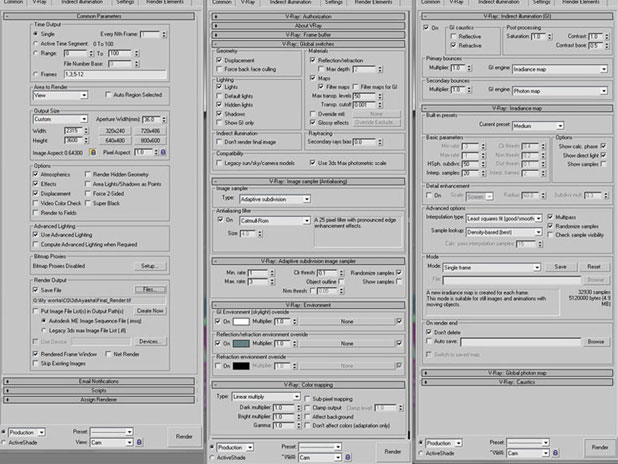Enable Net Render checkbox
The image size is (618, 464).
click(x=108, y=354)
